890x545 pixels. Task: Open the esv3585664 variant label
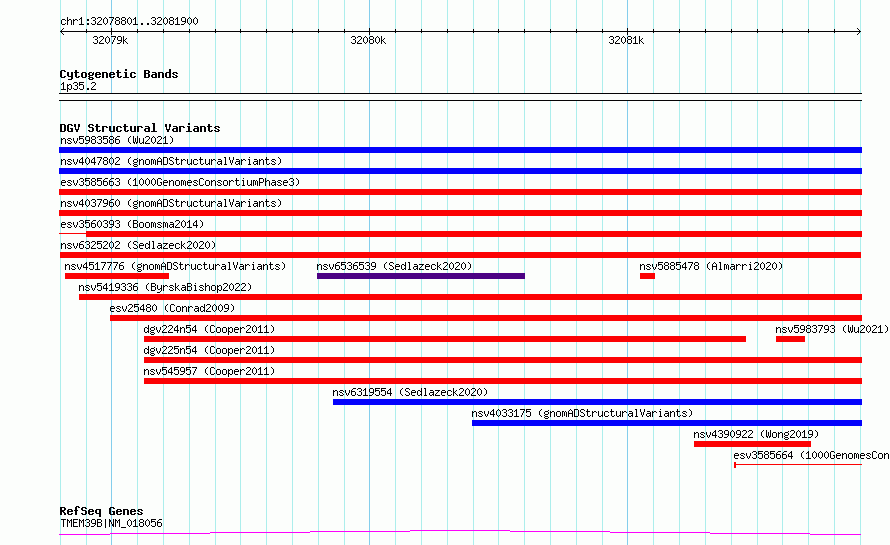[811, 455]
